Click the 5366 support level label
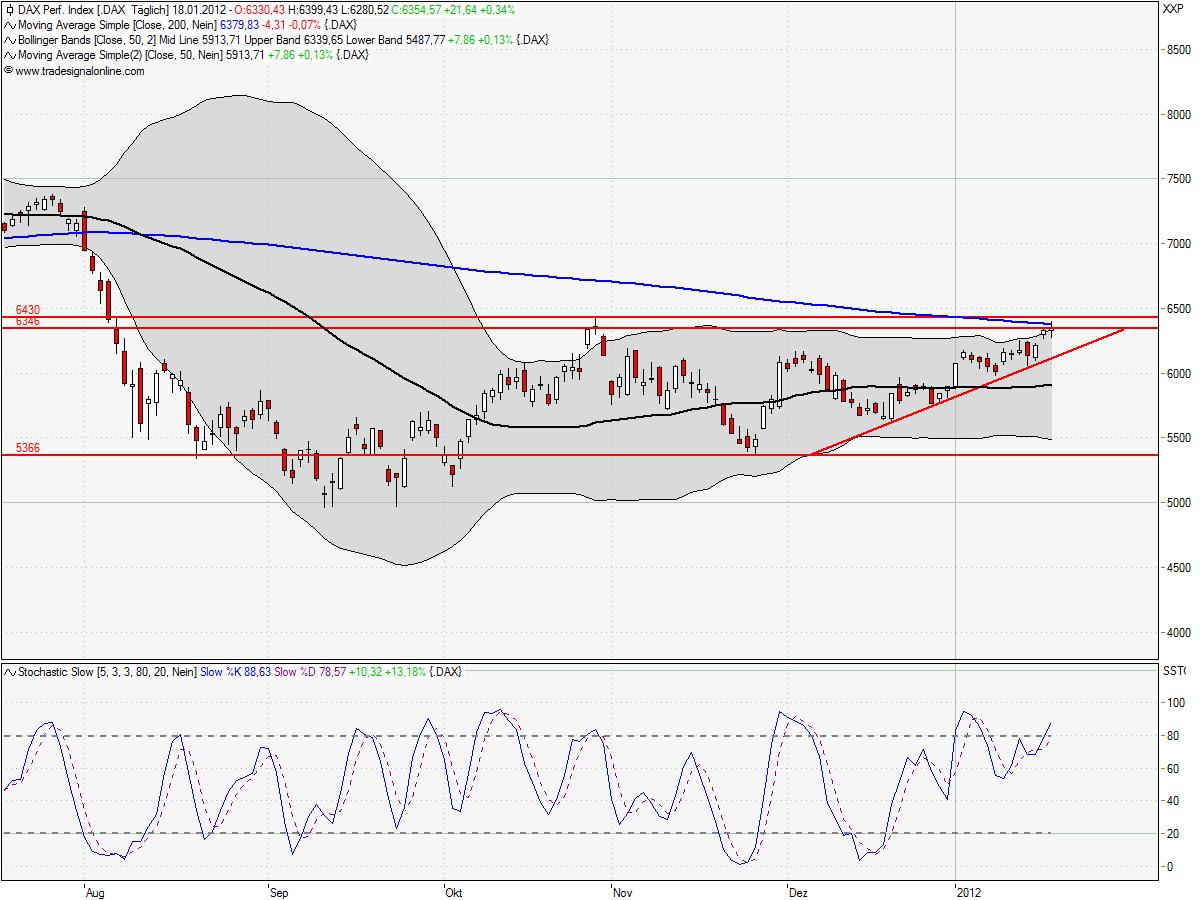Screen dimensions: 1200x900 tap(27, 448)
